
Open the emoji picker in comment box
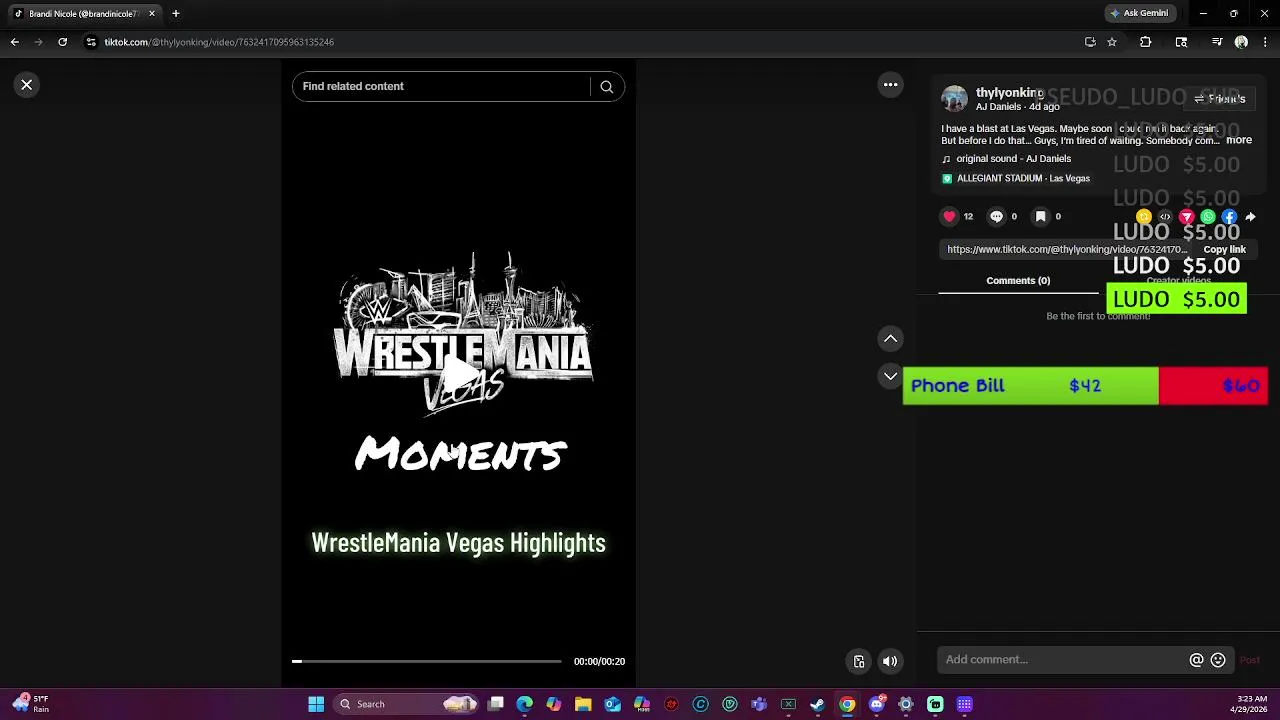1218,660
